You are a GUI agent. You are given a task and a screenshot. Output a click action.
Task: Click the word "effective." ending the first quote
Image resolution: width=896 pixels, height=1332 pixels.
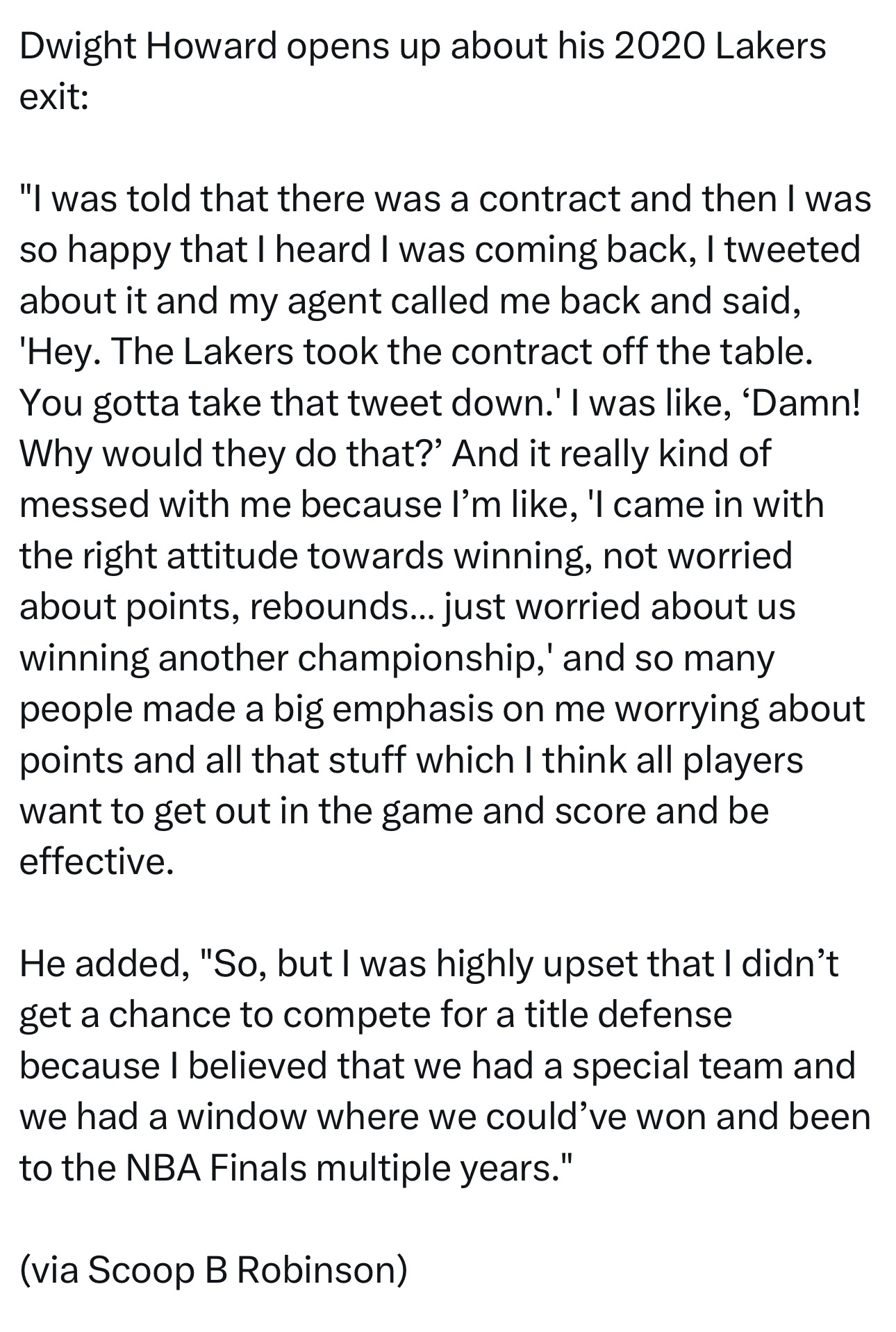pyautogui.click(x=96, y=862)
